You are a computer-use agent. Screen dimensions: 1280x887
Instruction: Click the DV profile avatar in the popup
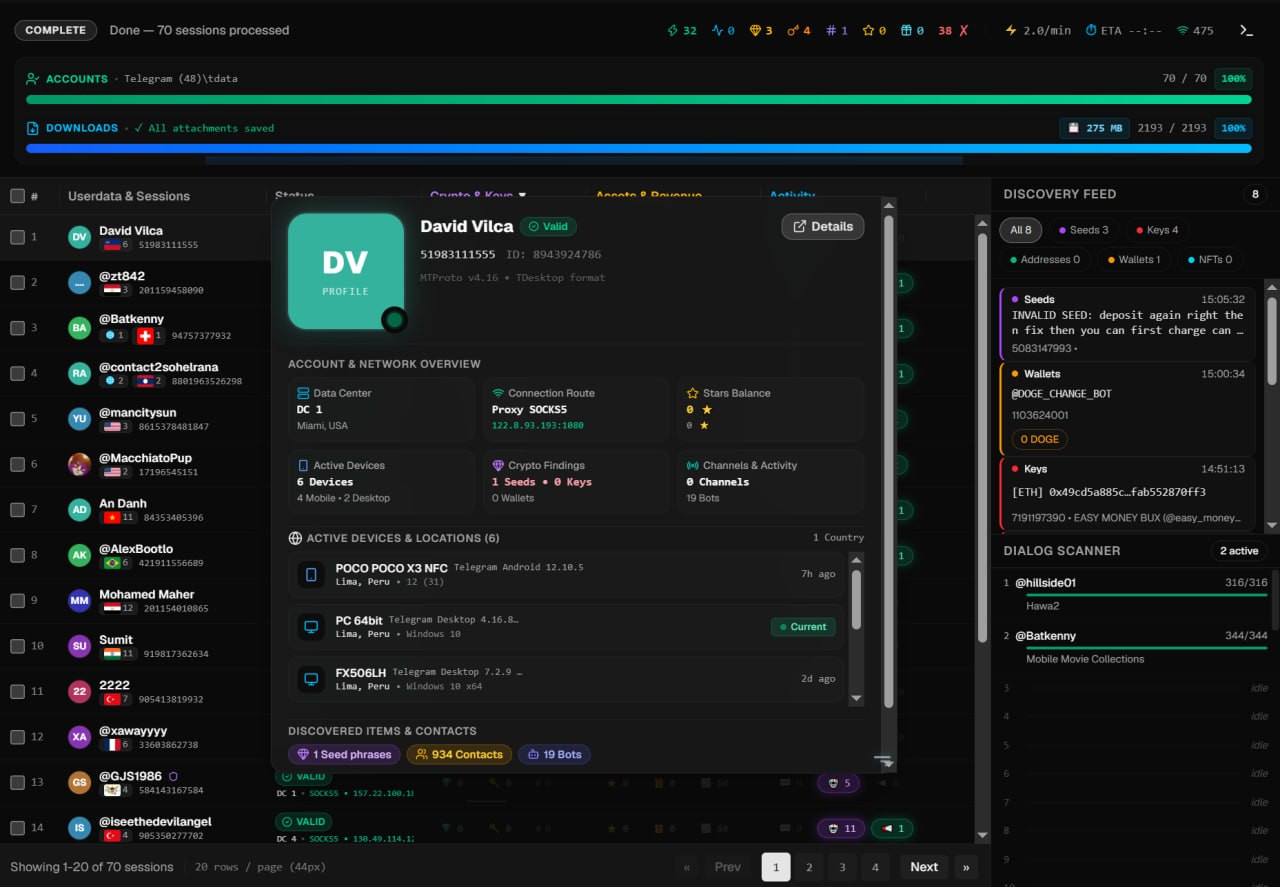click(x=345, y=271)
